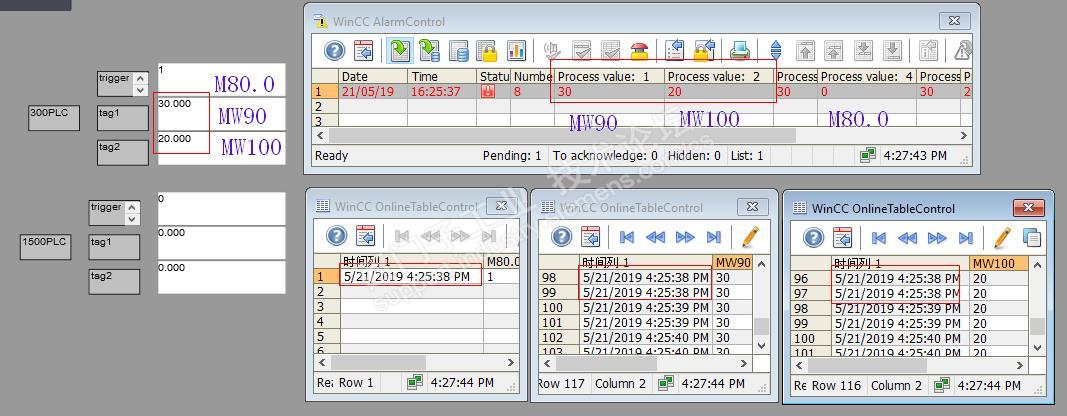Print the alarm message list
Viewport: 1067px width, 416px height.
(740, 50)
